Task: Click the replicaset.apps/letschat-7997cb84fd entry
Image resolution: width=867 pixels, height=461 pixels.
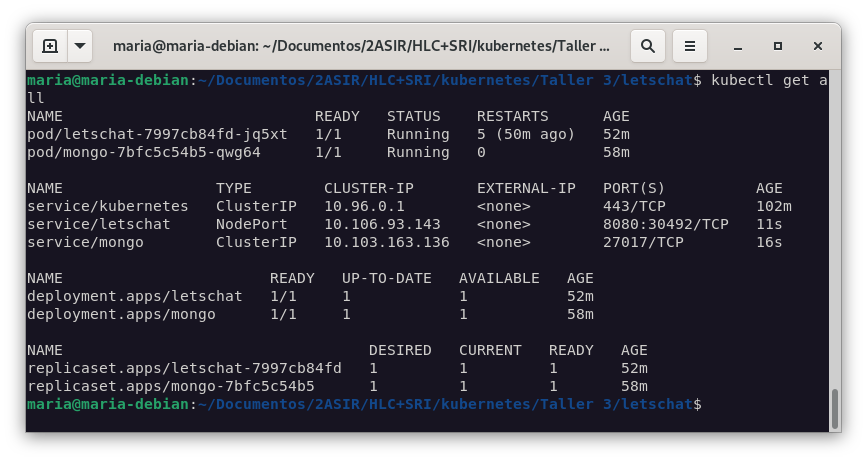Action: tap(184, 368)
